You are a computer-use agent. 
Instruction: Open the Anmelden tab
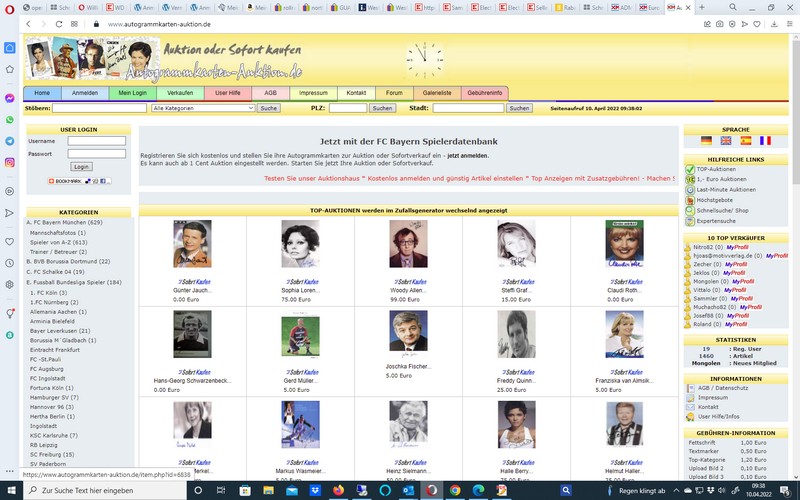pyautogui.click(x=85, y=93)
